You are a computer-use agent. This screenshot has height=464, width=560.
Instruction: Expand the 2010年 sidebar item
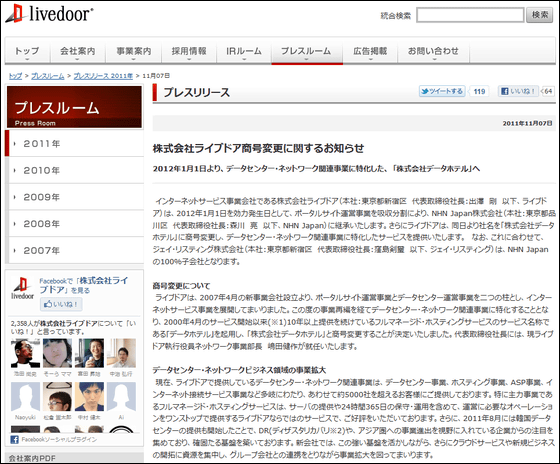(75, 170)
